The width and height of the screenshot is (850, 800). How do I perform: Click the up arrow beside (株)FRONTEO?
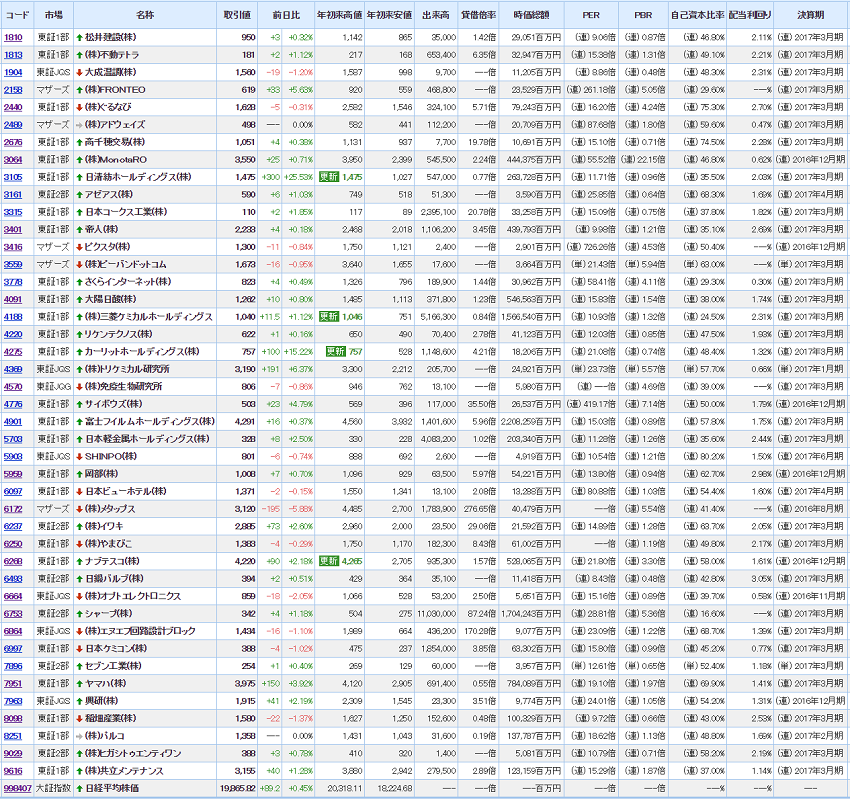(x=79, y=90)
